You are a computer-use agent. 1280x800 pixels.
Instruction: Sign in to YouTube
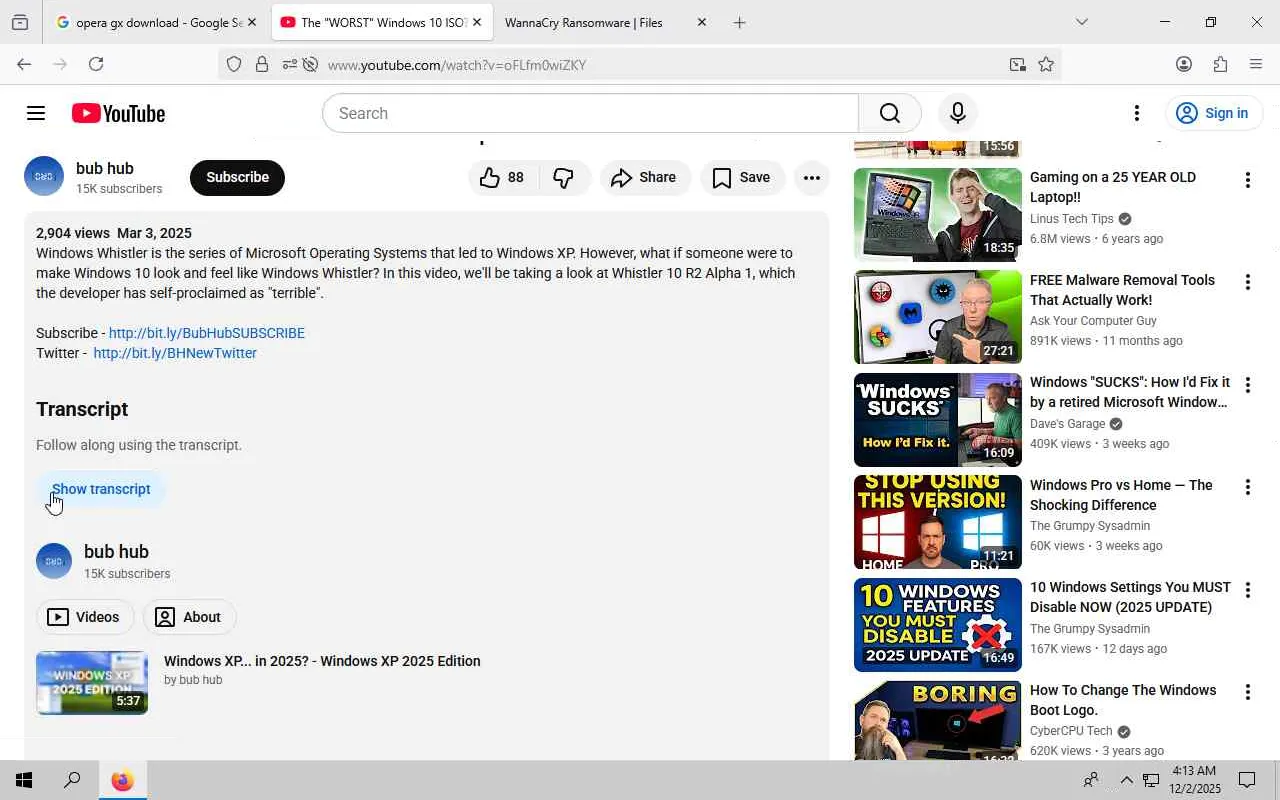click(1212, 113)
